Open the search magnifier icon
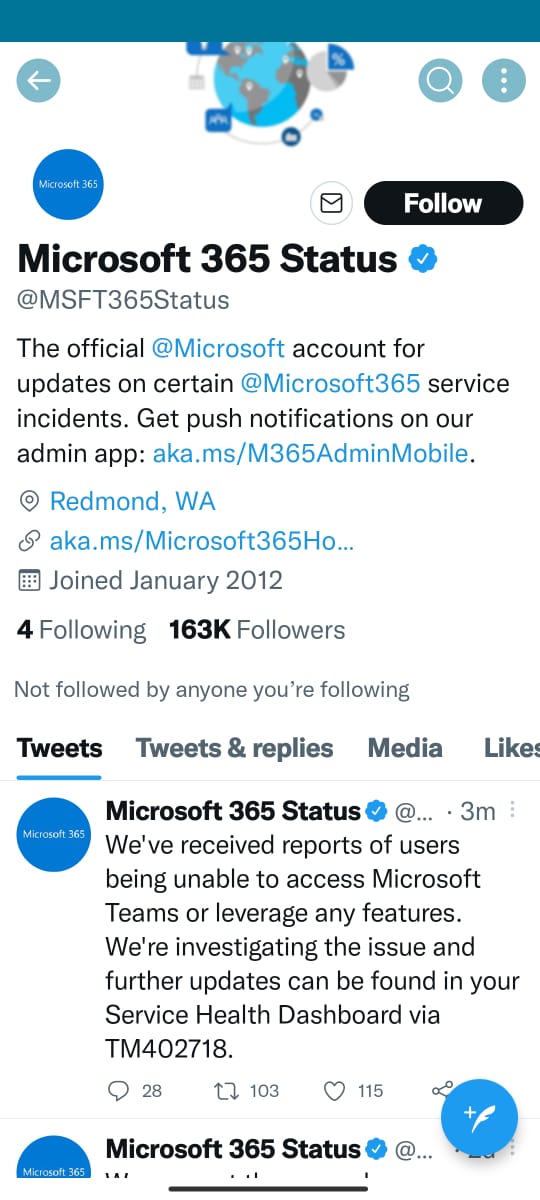 pyautogui.click(x=440, y=81)
